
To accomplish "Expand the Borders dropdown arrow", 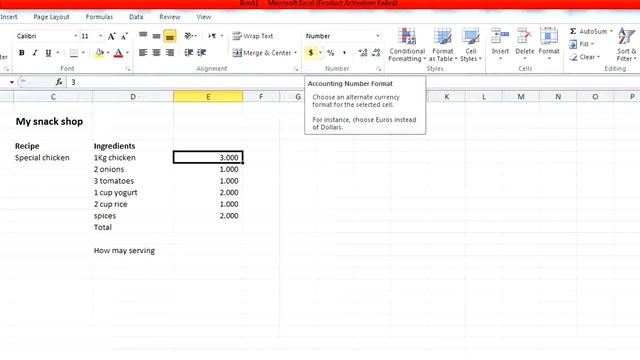I will [x=83, y=53].
